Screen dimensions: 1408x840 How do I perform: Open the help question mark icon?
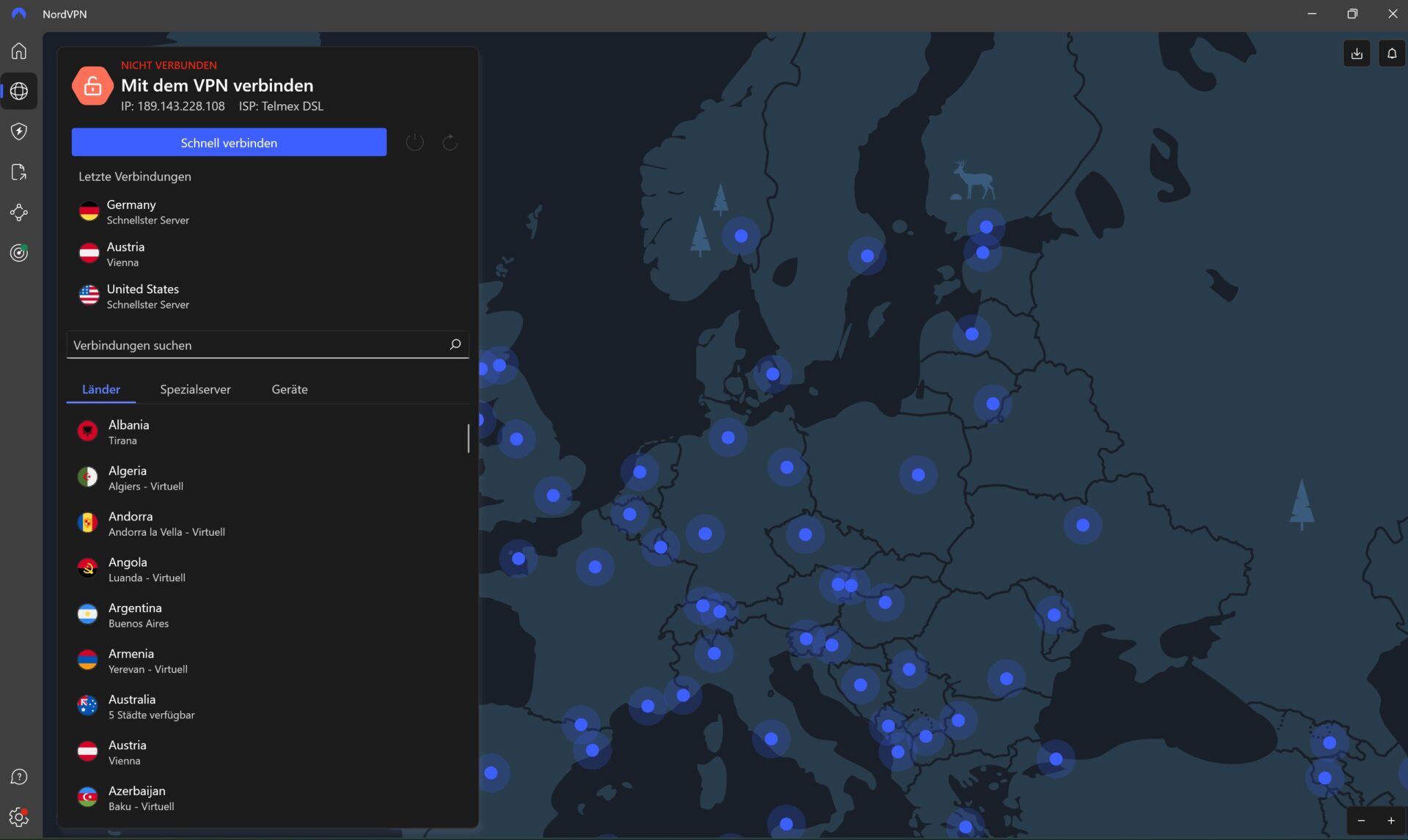coord(19,777)
